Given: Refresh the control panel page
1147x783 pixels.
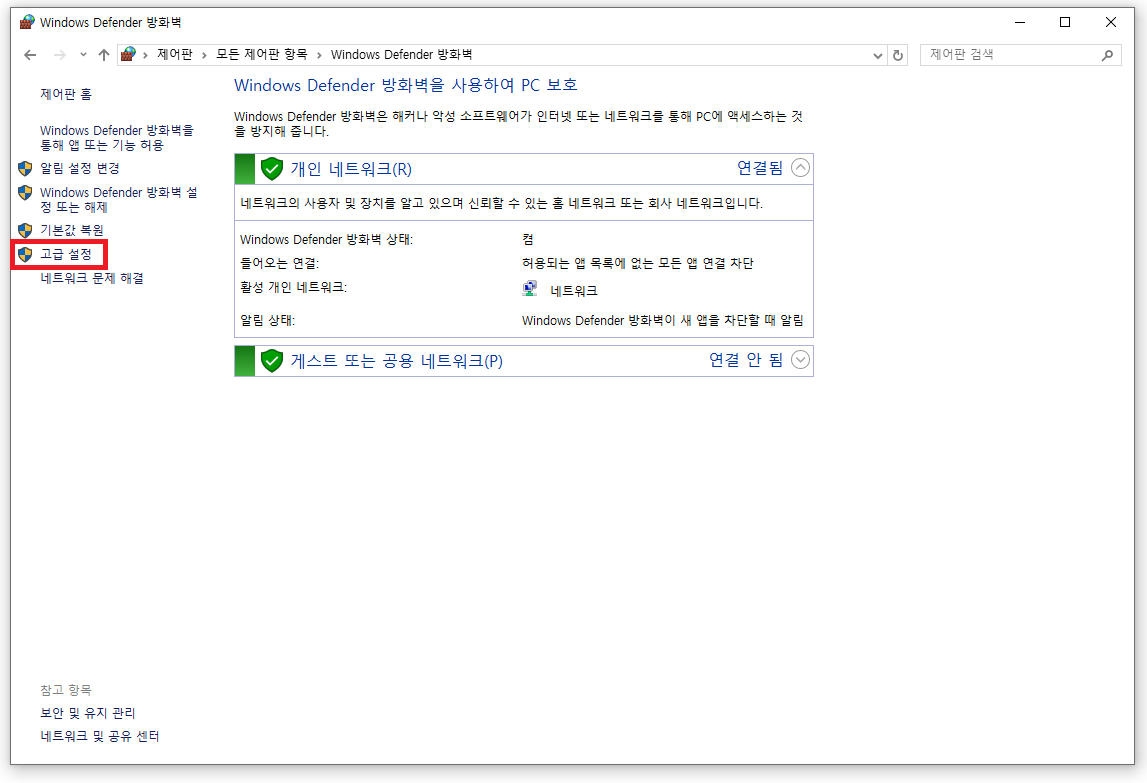Looking at the screenshot, I should pyautogui.click(x=898, y=56).
